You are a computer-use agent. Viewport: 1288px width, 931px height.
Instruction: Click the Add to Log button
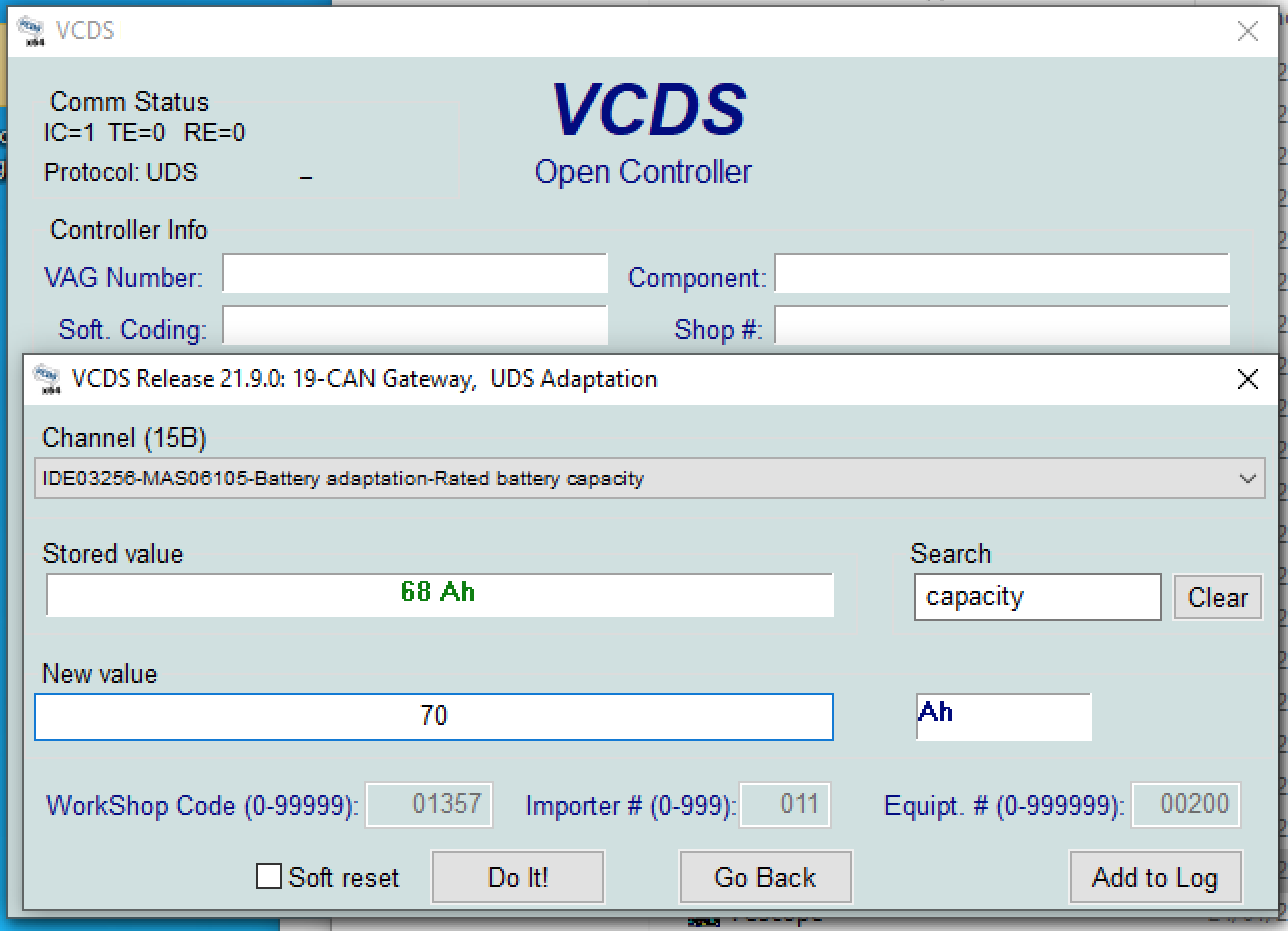pyautogui.click(x=1155, y=877)
